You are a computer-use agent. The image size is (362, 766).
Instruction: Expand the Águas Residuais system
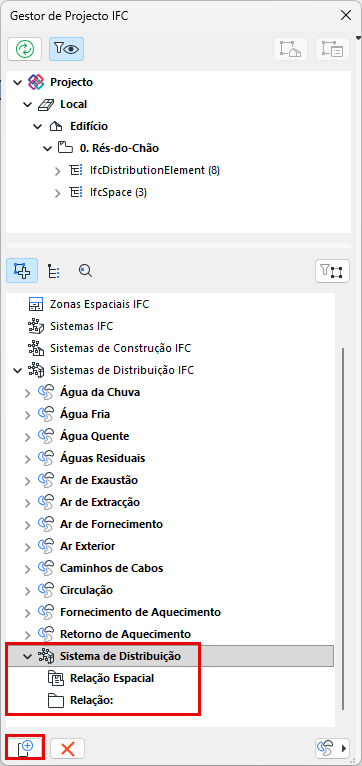coord(28,458)
